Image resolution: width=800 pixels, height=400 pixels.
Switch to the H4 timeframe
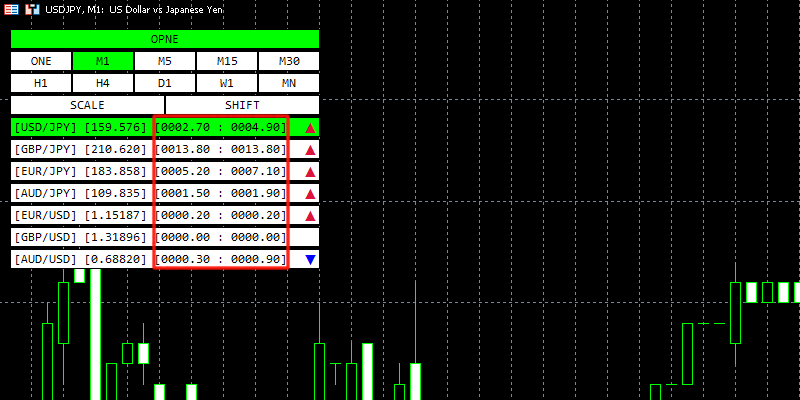pyautogui.click(x=103, y=83)
